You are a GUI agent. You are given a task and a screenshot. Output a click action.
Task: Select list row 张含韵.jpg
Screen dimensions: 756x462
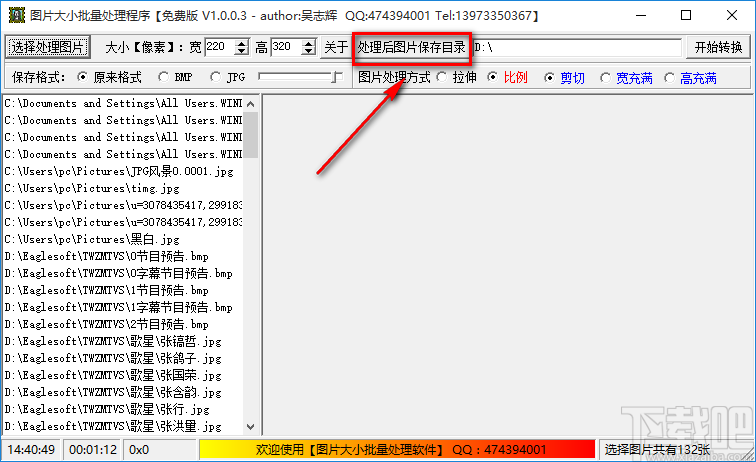[x=123, y=393]
